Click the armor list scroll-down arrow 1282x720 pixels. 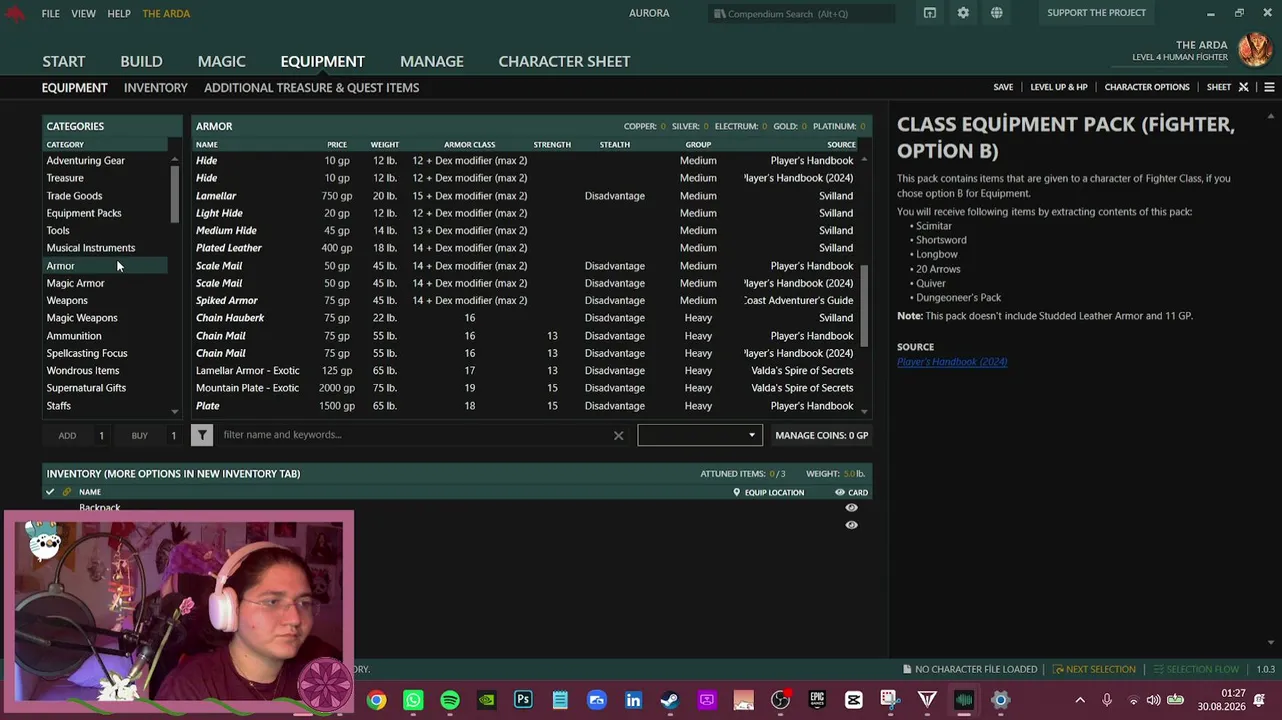click(864, 411)
